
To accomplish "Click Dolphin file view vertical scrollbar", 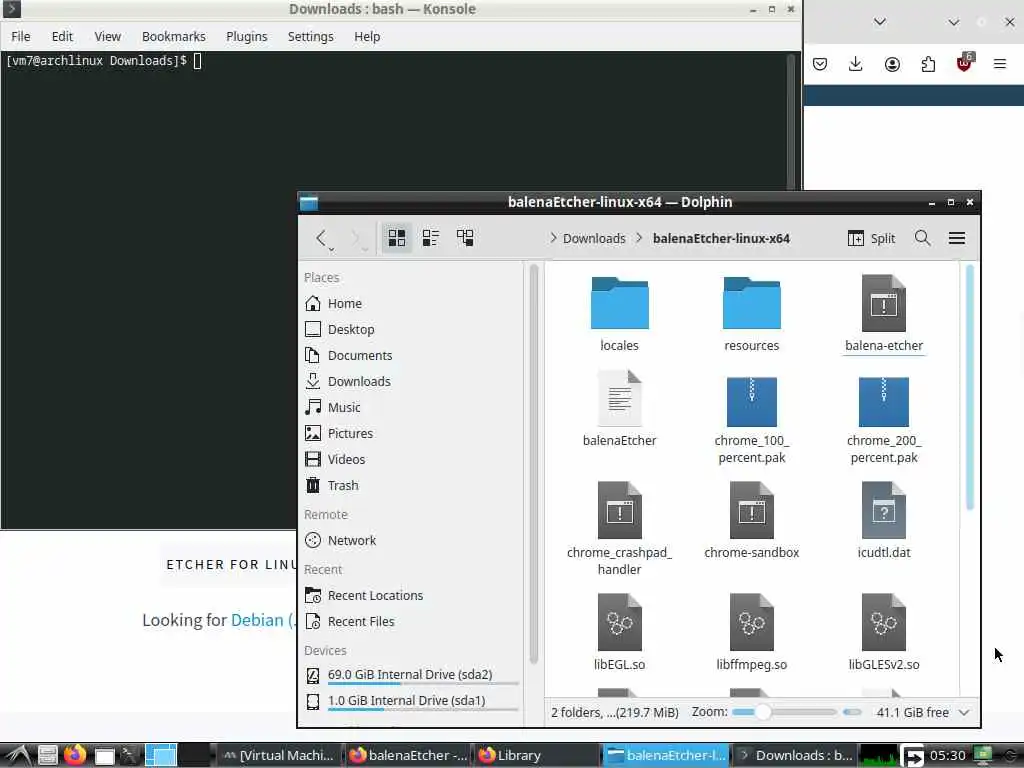I will [969, 387].
